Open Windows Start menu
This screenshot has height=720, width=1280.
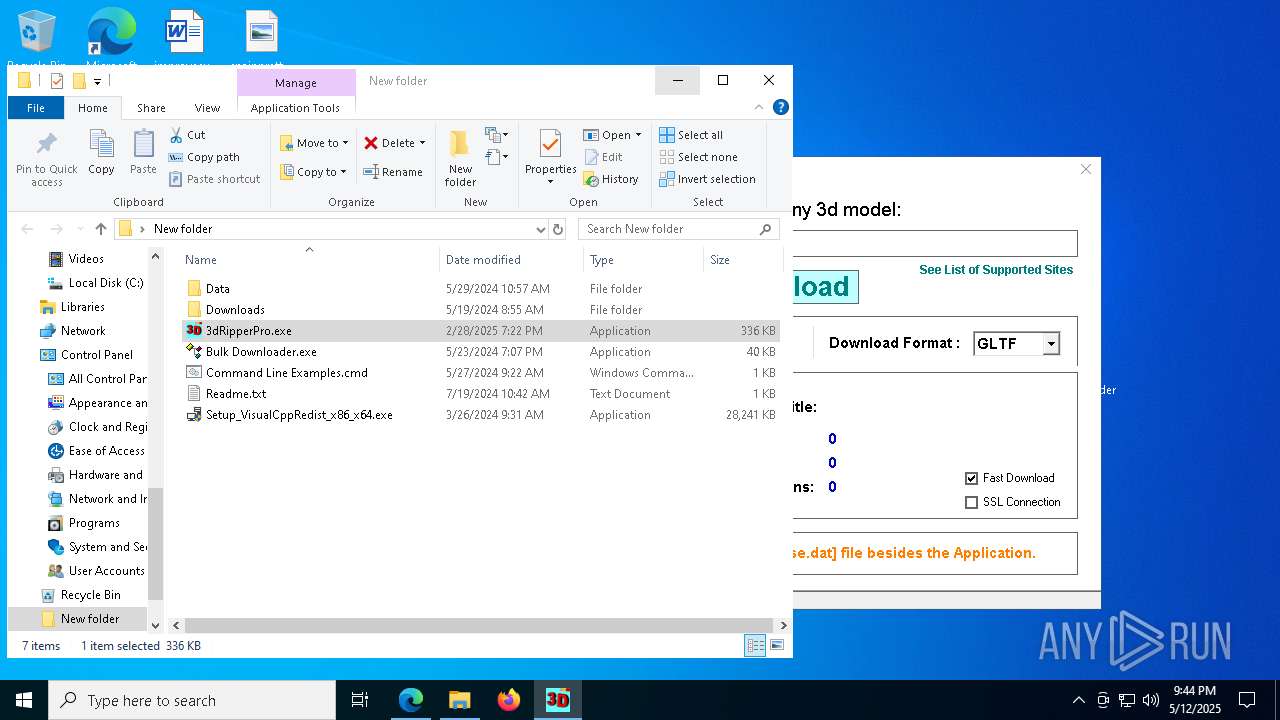click(24, 700)
